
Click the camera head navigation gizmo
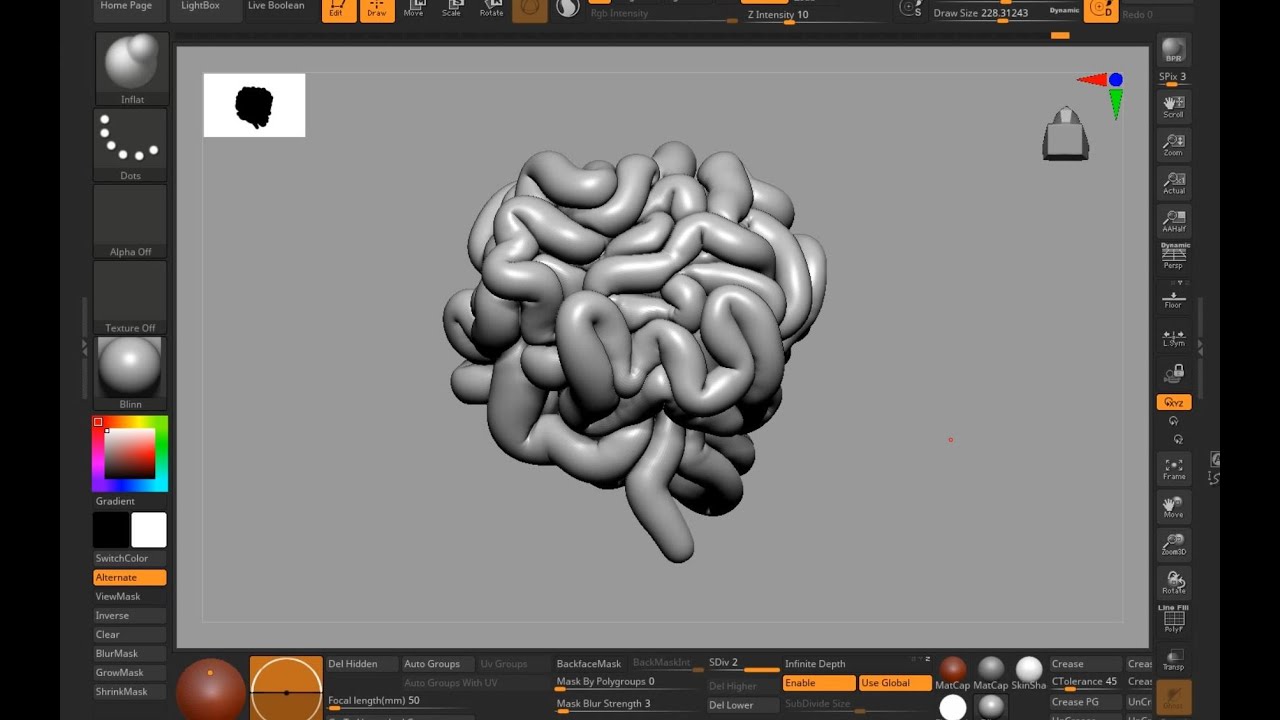pyautogui.click(x=1066, y=134)
